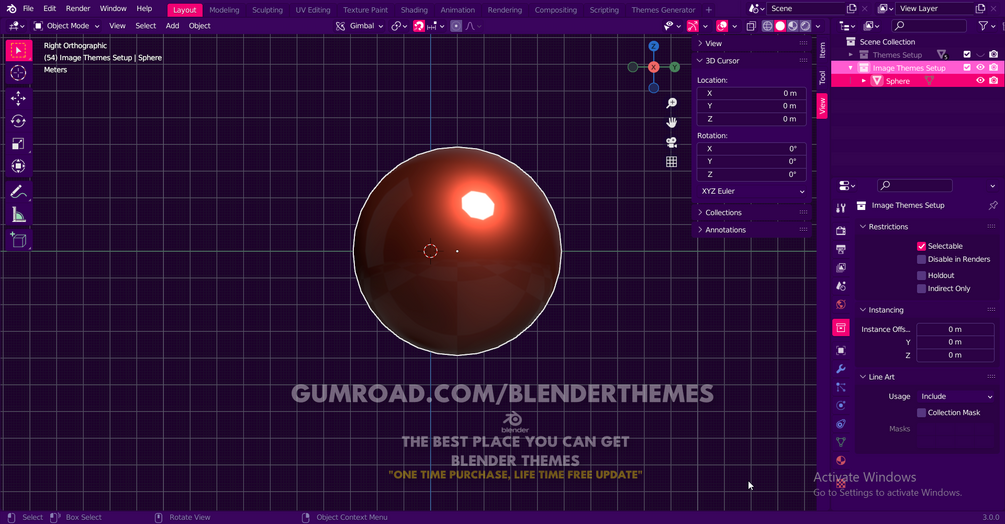The height and width of the screenshot is (524, 1005).
Task: Click the viewport zoom magnifier icon
Action: coord(671,103)
